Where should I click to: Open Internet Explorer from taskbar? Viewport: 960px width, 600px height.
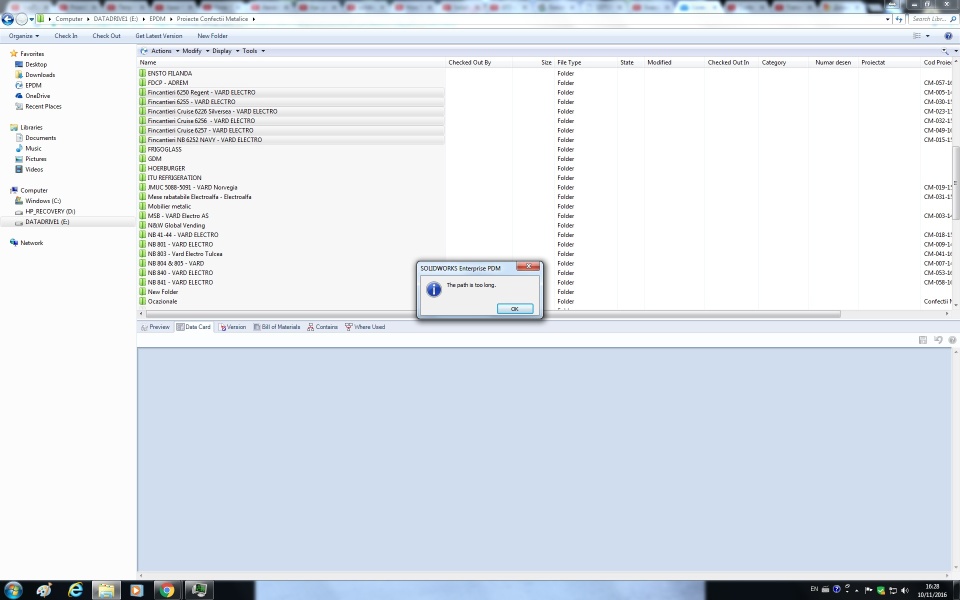click(x=75, y=590)
